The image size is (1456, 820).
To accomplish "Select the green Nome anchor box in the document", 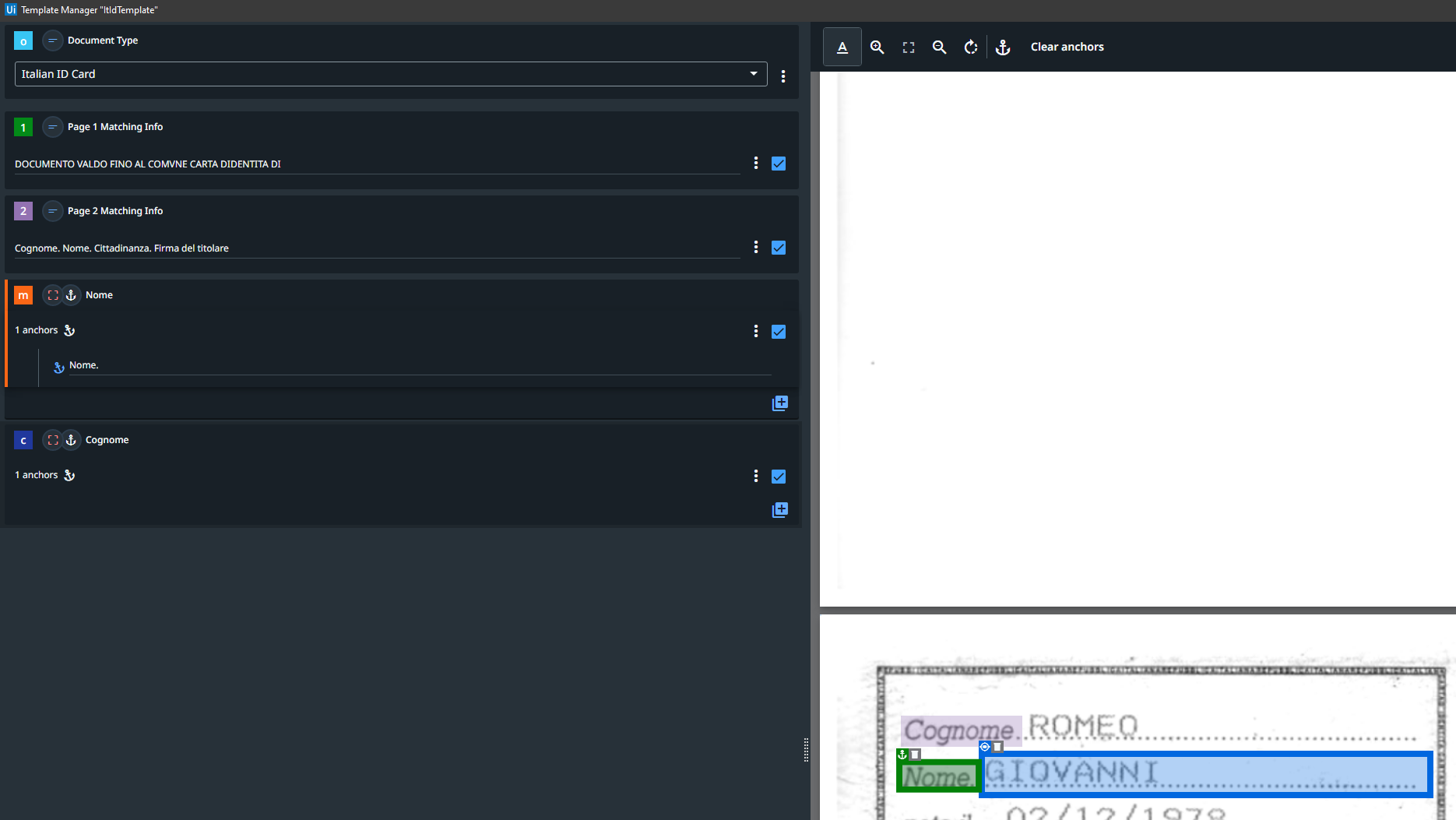I will [x=938, y=776].
